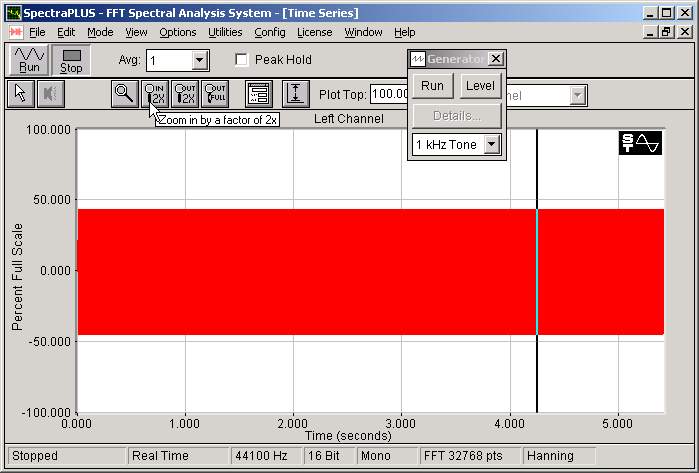Open the Utilities menu
This screenshot has width=699, height=473.
[x=225, y=32]
